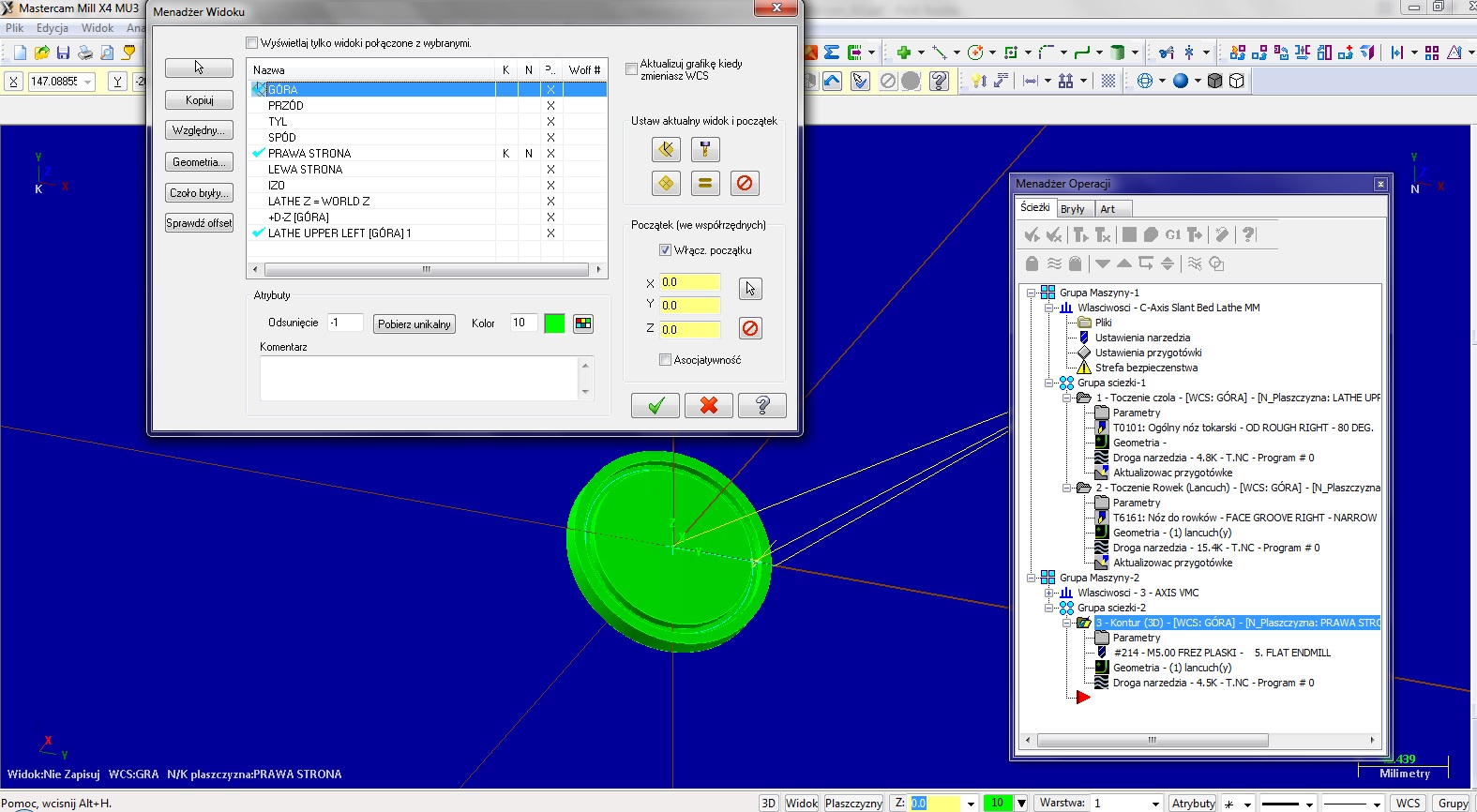Image resolution: width=1477 pixels, height=812 pixels.
Task: Open the Warstwa dropdown in status bar
Action: (x=1154, y=804)
